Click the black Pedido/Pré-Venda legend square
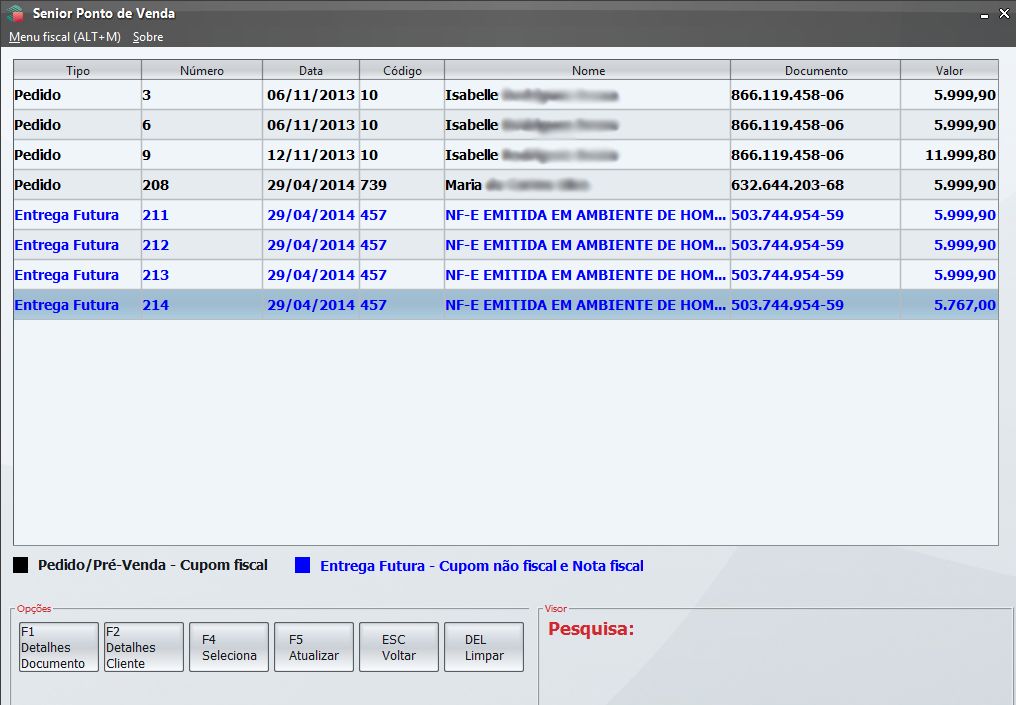Screen dimensions: 1016x705 (x=21, y=565)
